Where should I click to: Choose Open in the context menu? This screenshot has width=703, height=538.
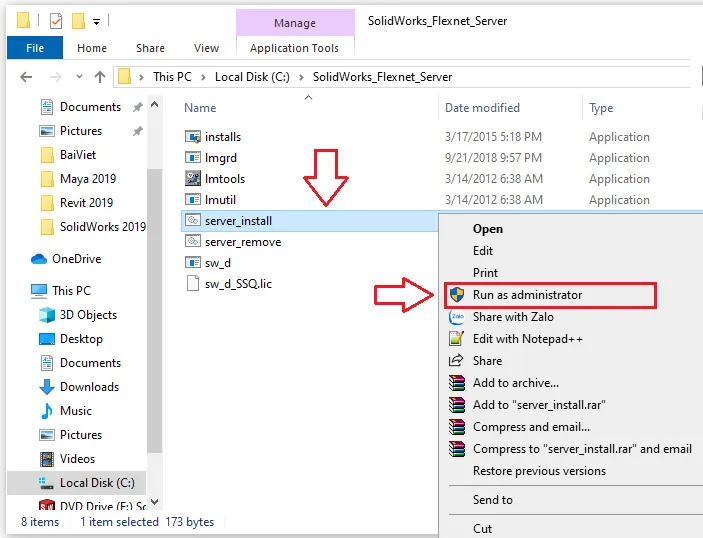click(488, 229)
